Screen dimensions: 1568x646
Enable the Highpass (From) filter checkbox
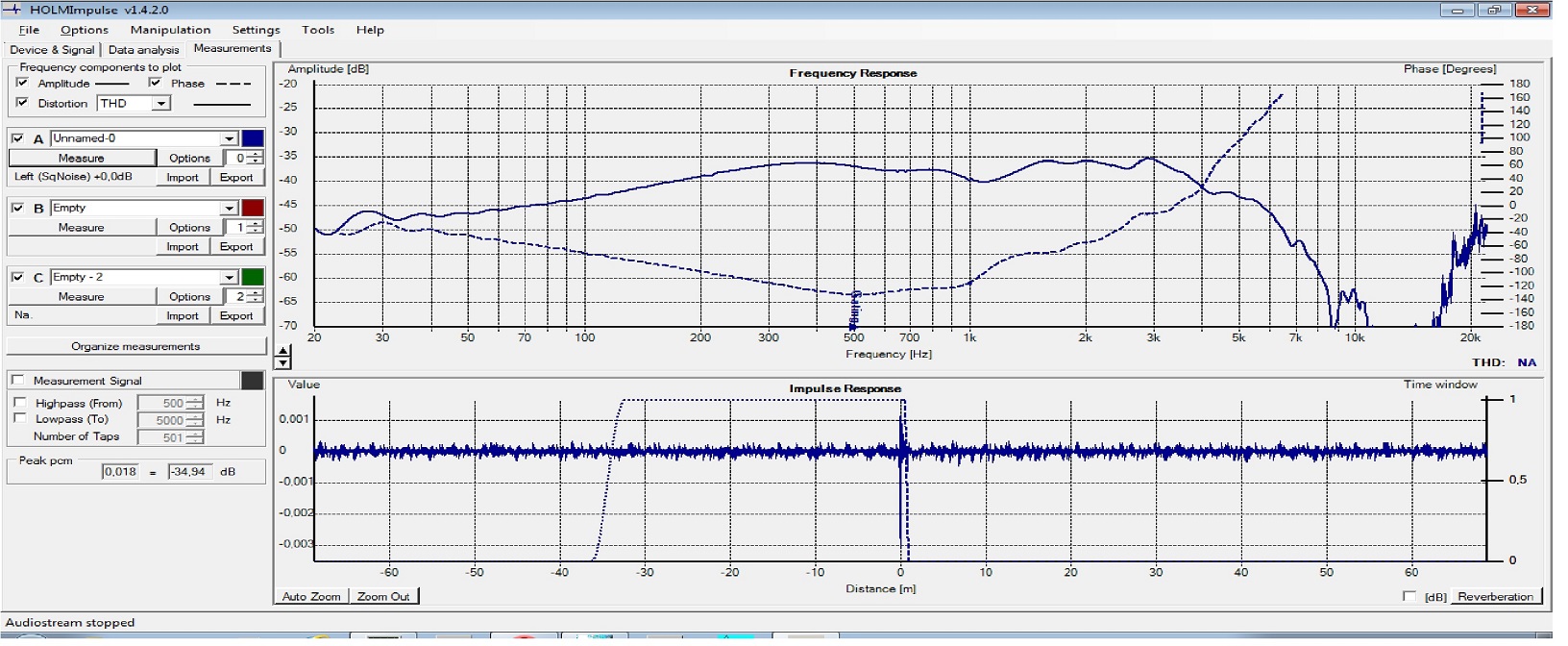(x=20, y=403)
